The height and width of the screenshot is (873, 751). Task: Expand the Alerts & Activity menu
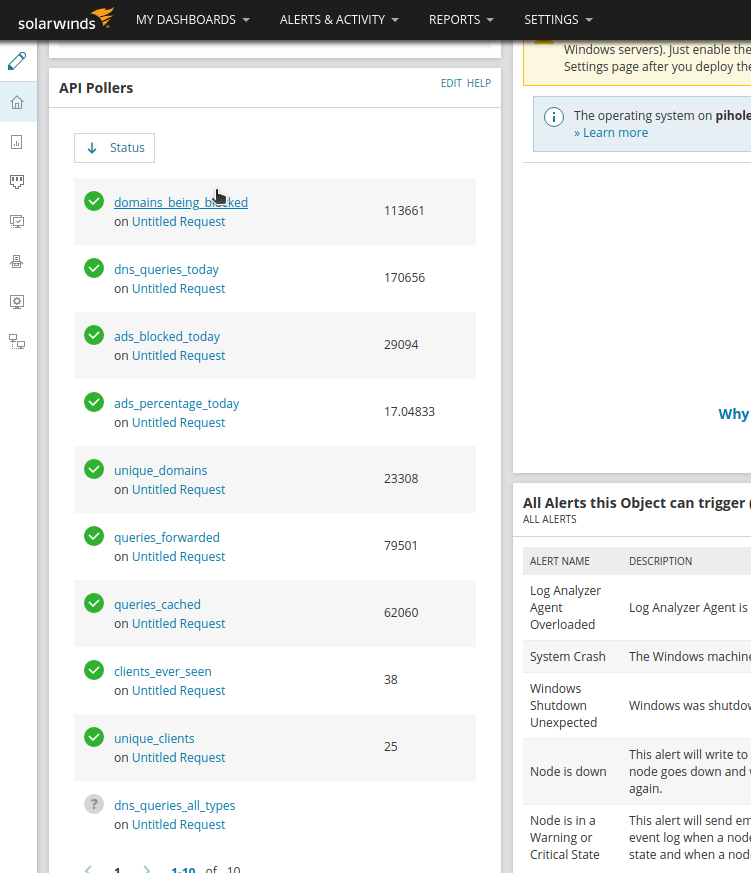click(x=339, y=19)
